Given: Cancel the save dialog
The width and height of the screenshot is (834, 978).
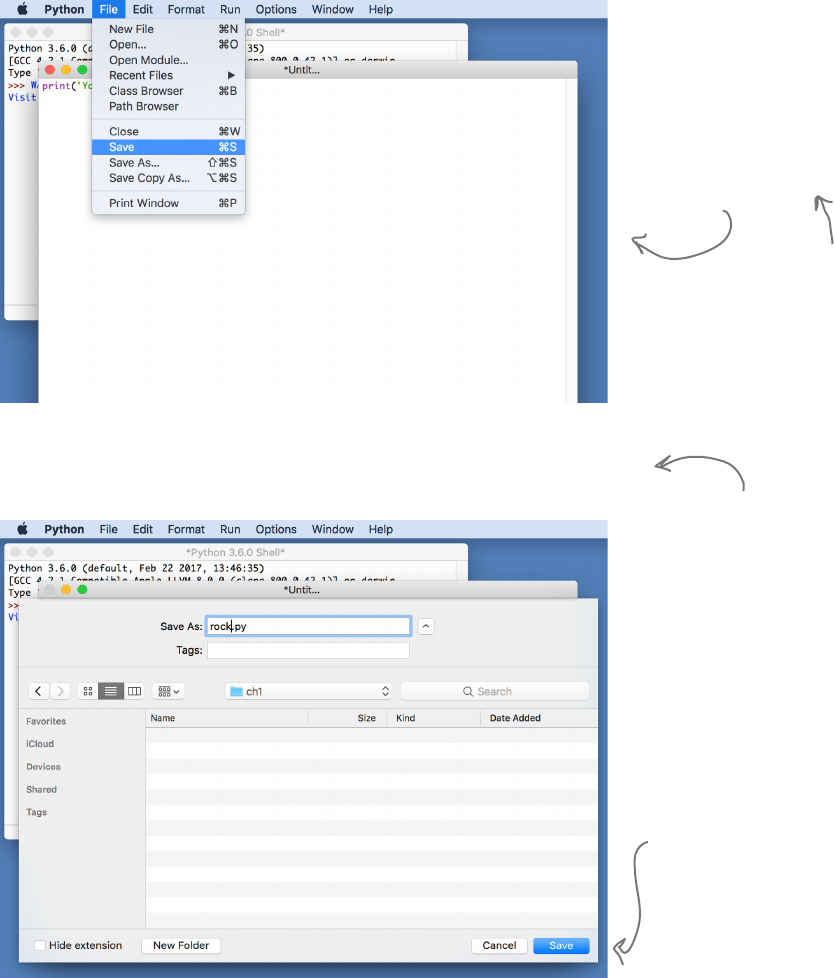Looking at the screenshot, I should click(x=499, y=946).
